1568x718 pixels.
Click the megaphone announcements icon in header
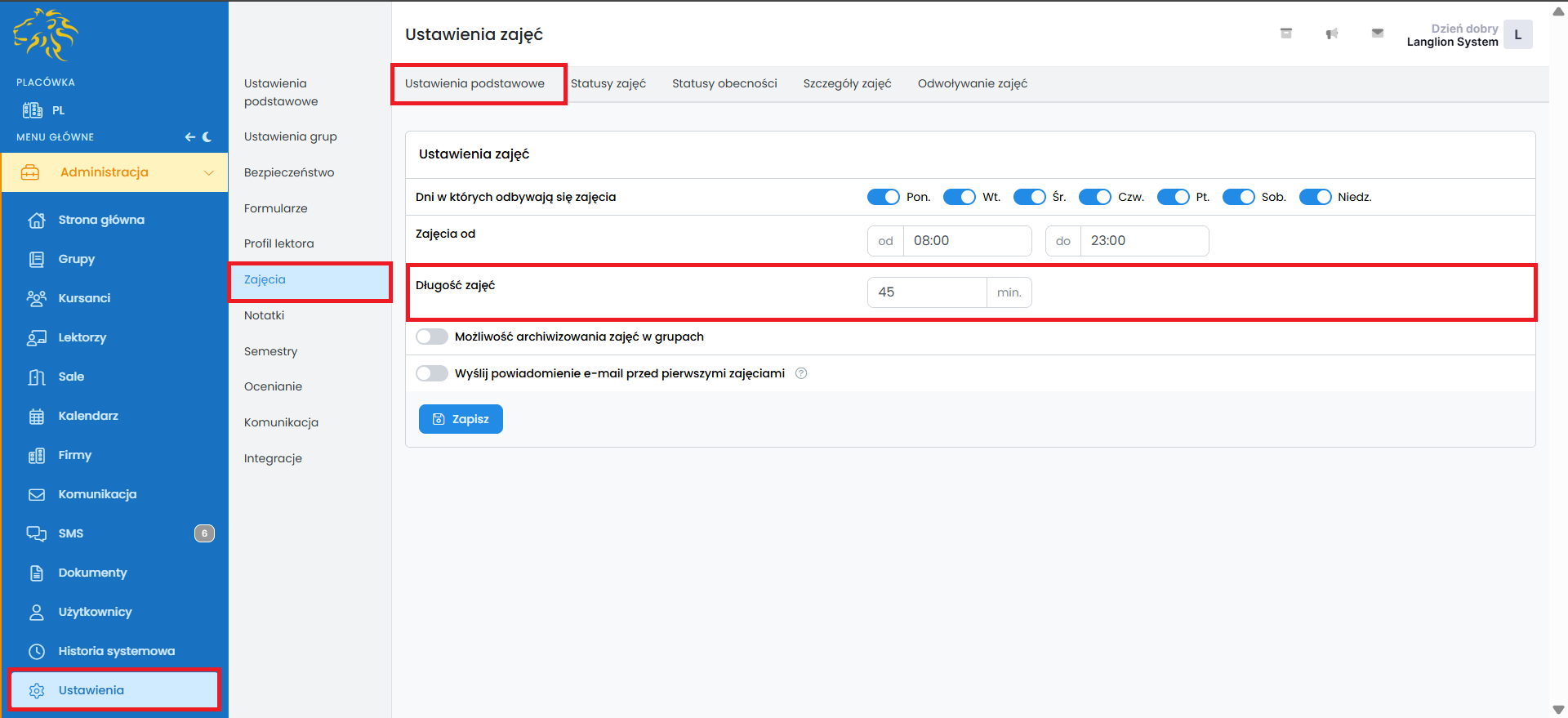click(1331, 33)
